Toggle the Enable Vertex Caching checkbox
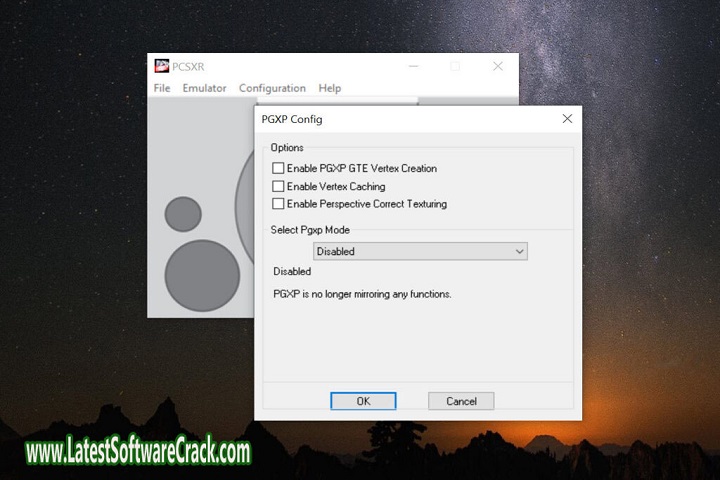720x480 pixels. coord(278,186)
